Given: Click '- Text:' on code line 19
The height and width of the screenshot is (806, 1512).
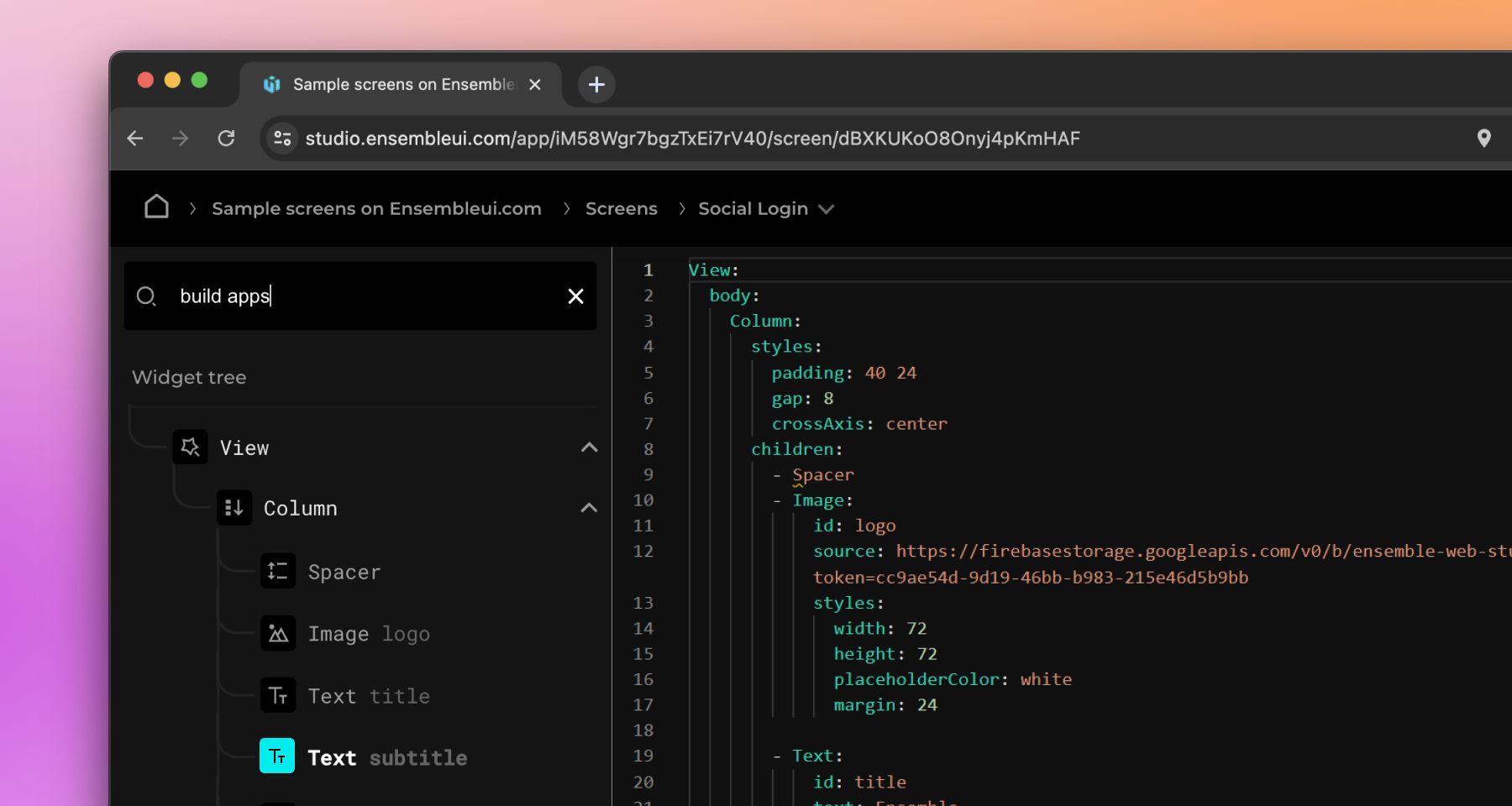Looking at the screenshot, I should pyautogui.click(x=808, y=756).
